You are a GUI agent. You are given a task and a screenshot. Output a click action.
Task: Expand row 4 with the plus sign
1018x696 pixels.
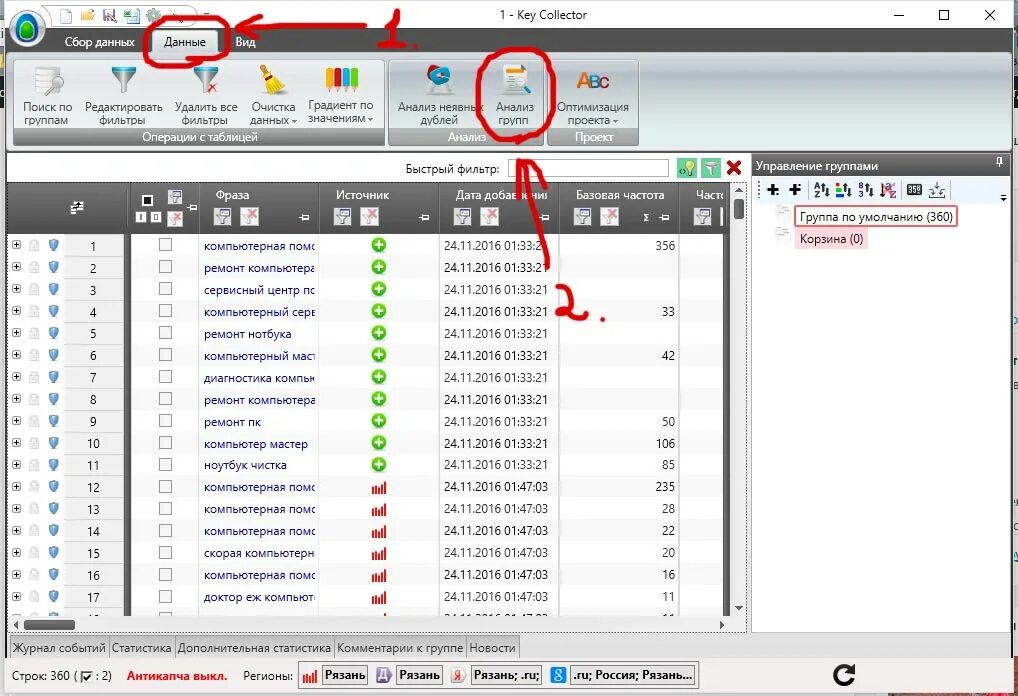16,311
